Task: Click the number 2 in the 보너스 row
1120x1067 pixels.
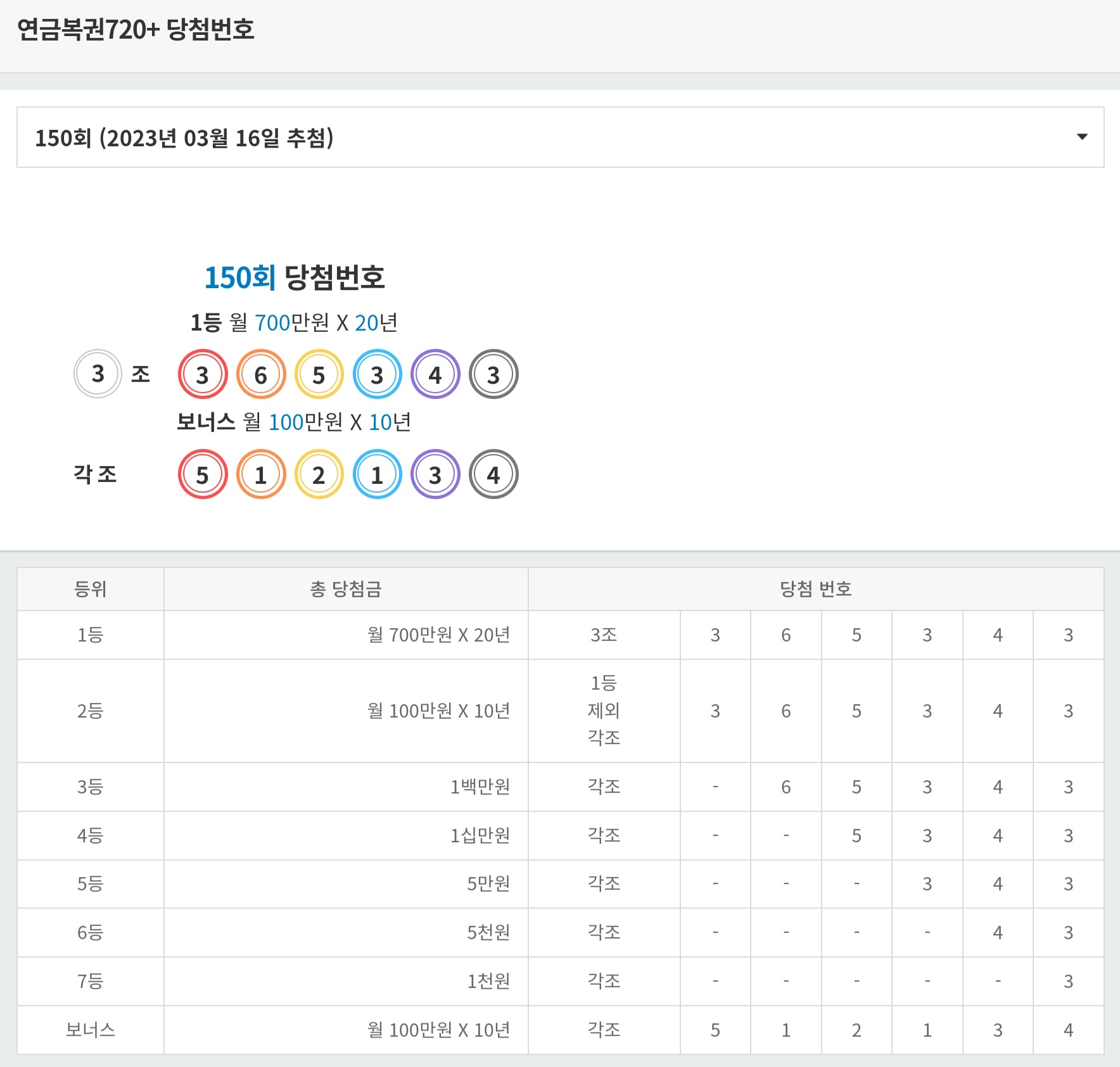Action: tap(856, 1030)
